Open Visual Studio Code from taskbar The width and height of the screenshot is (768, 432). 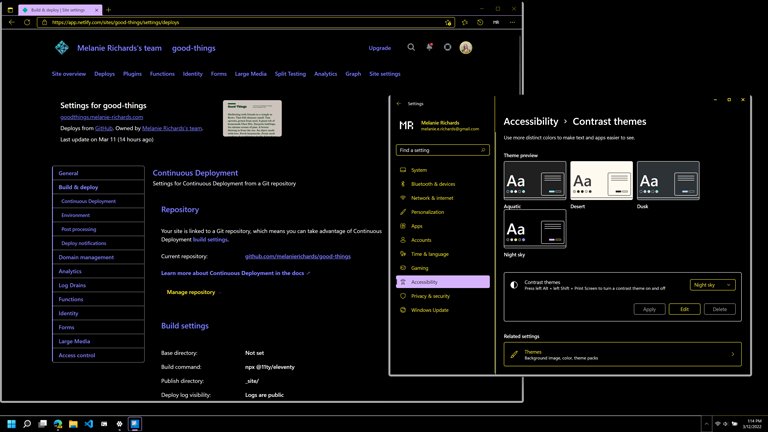[x=89, y=424]
